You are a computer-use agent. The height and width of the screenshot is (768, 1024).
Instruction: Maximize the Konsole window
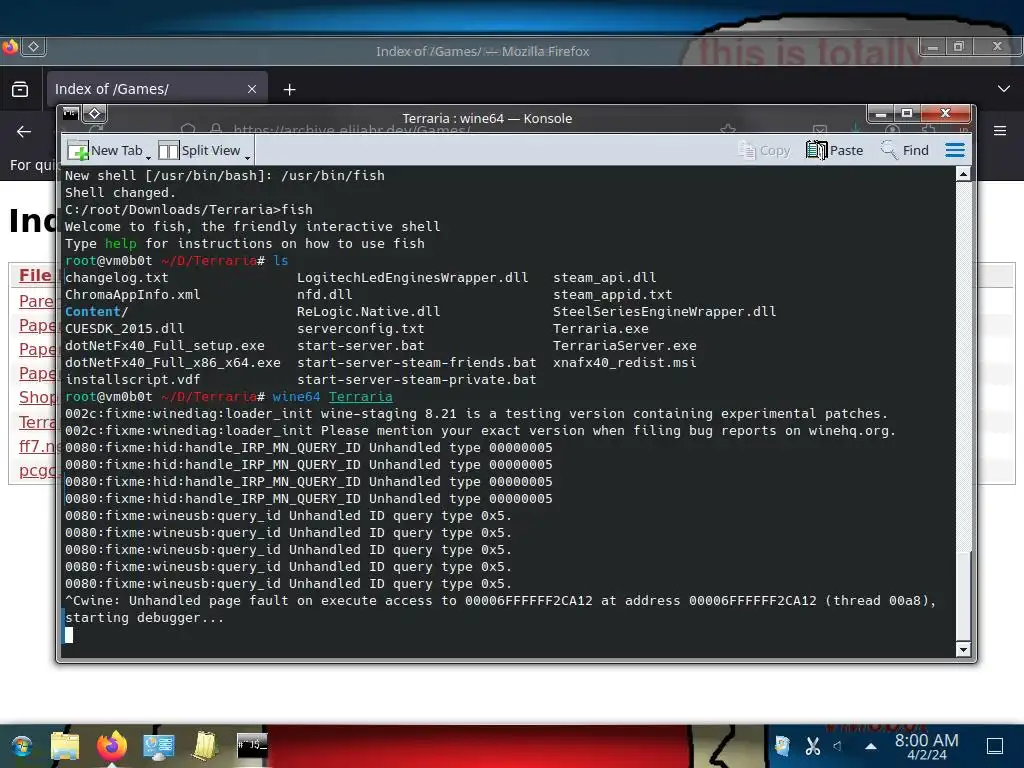tap(907, 114)
